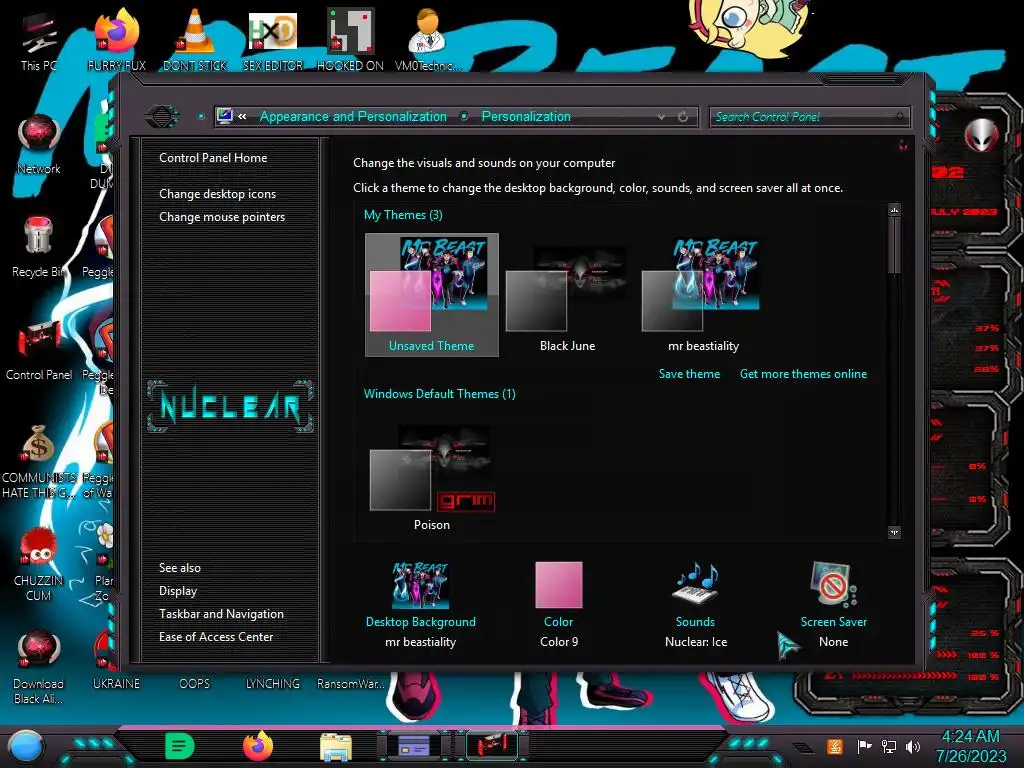
Task: Open the HOOKED ON desktop shortcut
Action: (x=351, y=39)
